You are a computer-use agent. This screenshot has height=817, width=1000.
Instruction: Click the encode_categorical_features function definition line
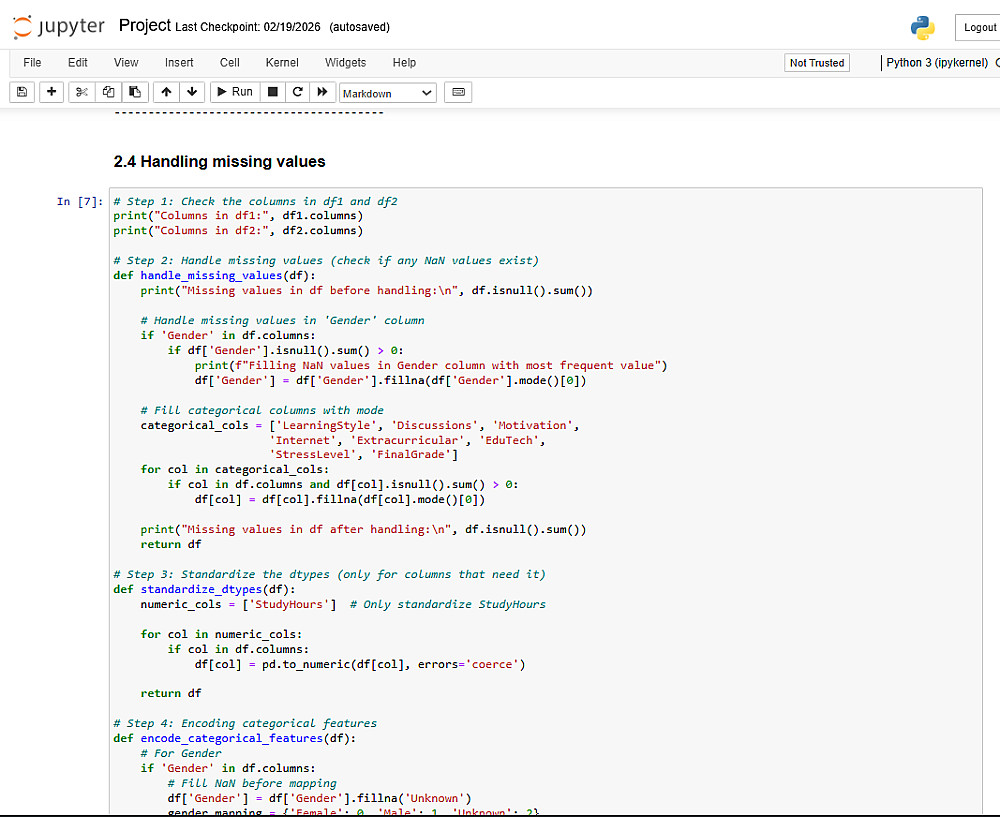click(x=235, y=738)
